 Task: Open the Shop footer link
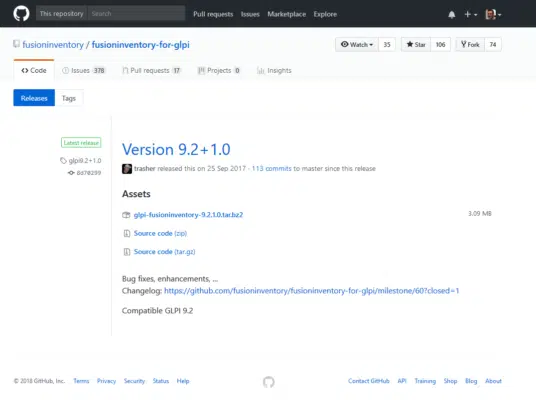click(x=450, y=381)
